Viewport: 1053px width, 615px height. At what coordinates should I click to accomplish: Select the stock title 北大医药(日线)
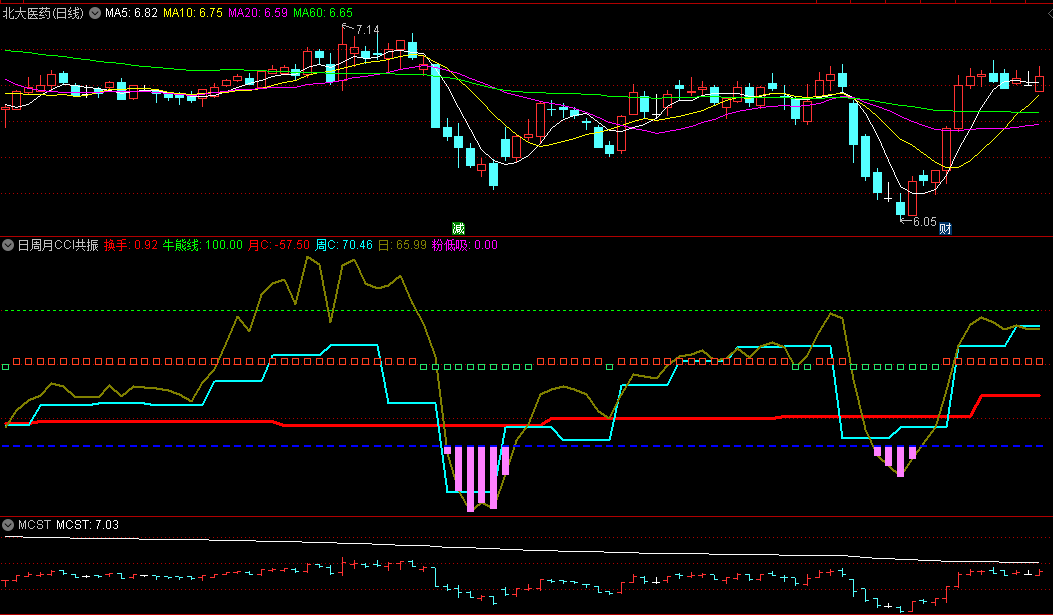44,13
